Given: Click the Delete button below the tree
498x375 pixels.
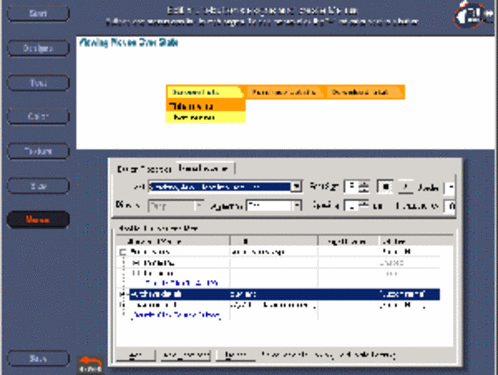Looking at the screenshot, I should click(236, 355).
